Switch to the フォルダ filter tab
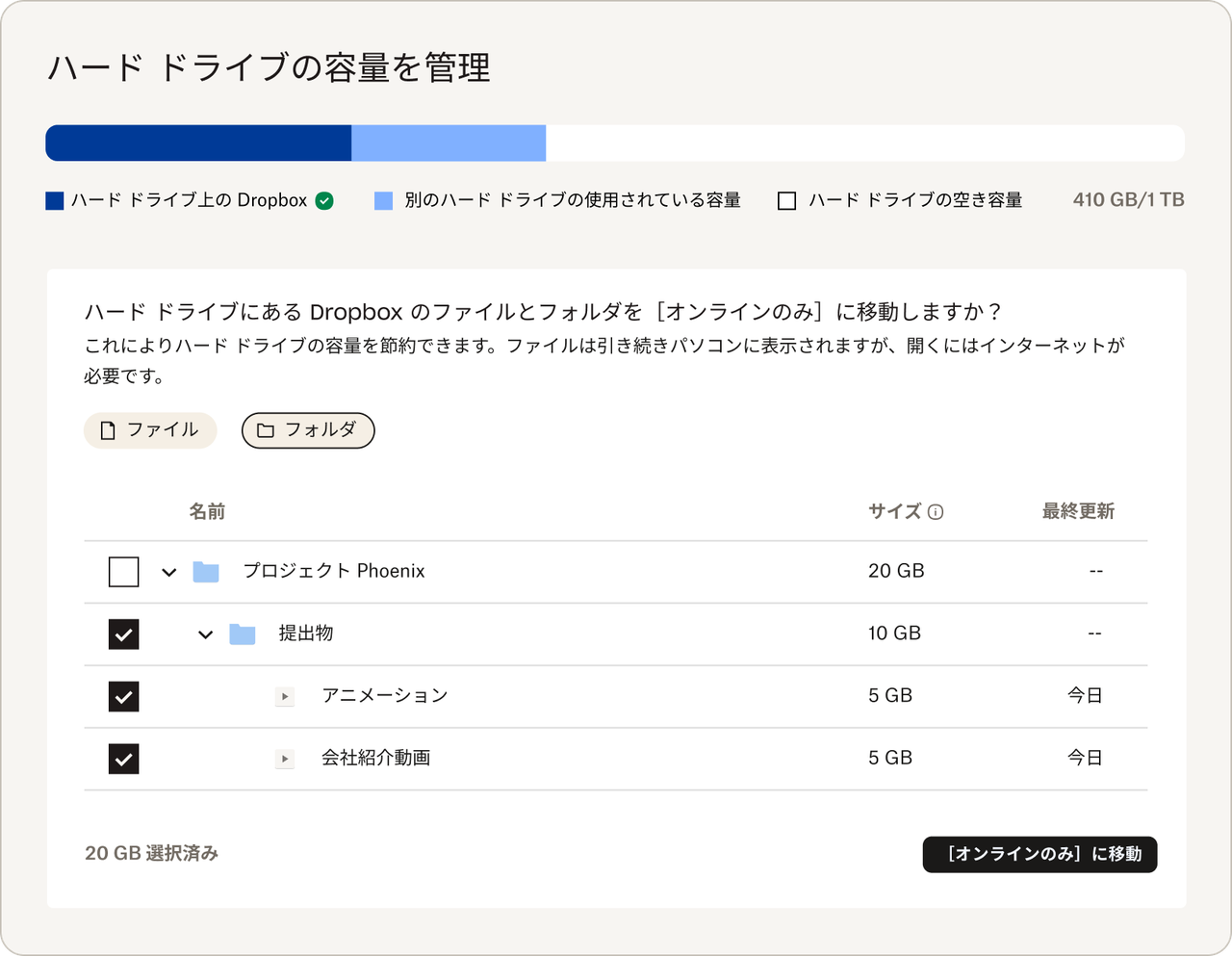The width and height of the screenshot is (1232, 956). [x=307, y=430]
